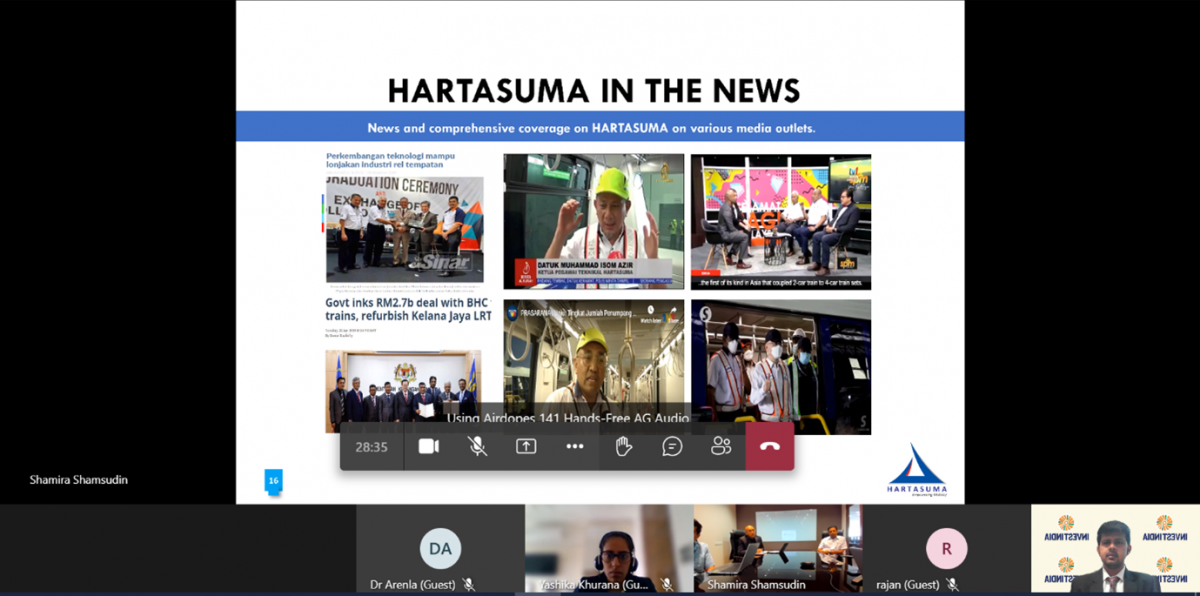Image resolution: width=1200 pixels, height=596 pixels.
Task: Click the muted mic icon beside Yashika Khurana
Action: (666, 584)
